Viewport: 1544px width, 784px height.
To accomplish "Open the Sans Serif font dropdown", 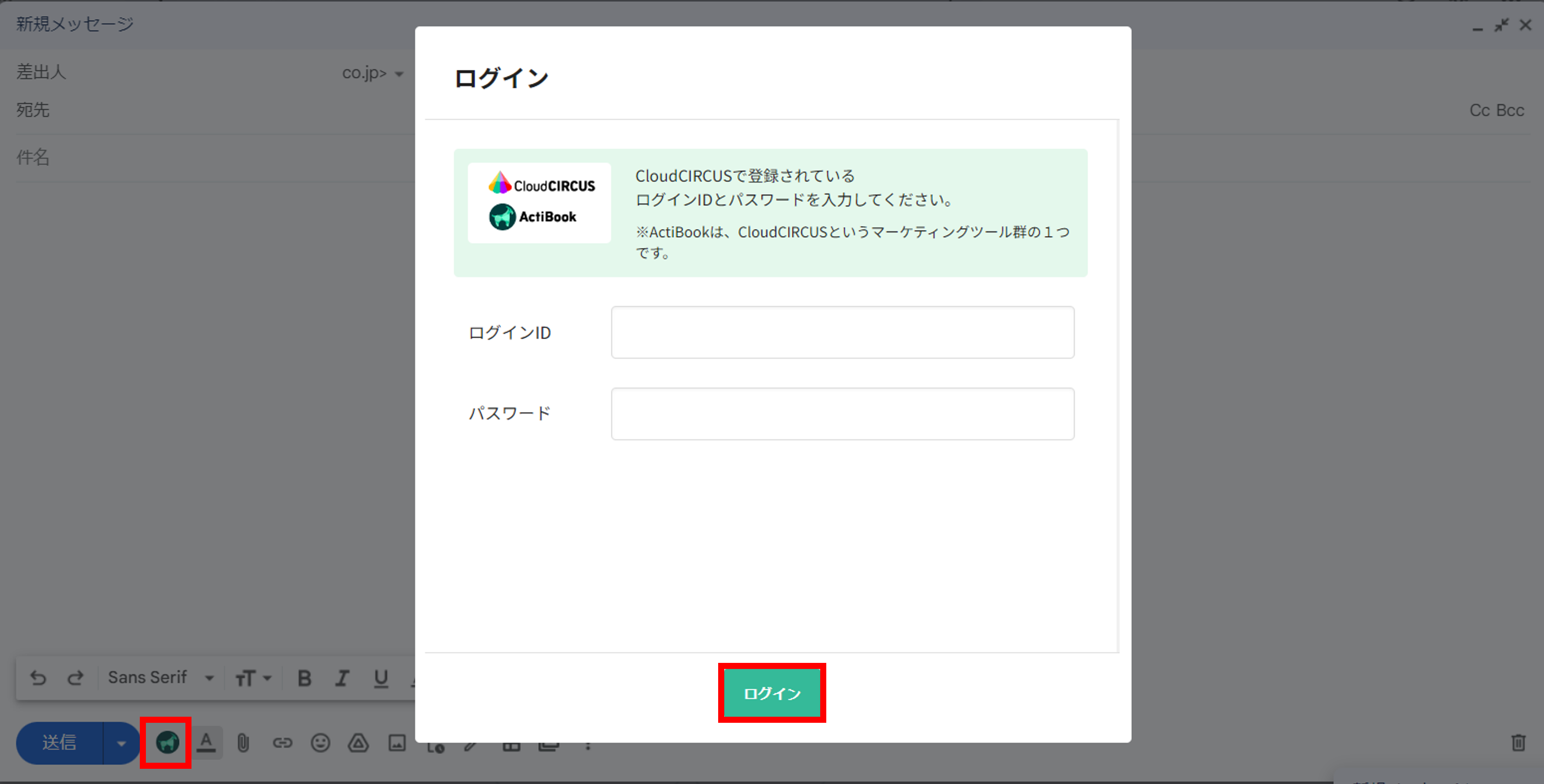I will 161,677.
